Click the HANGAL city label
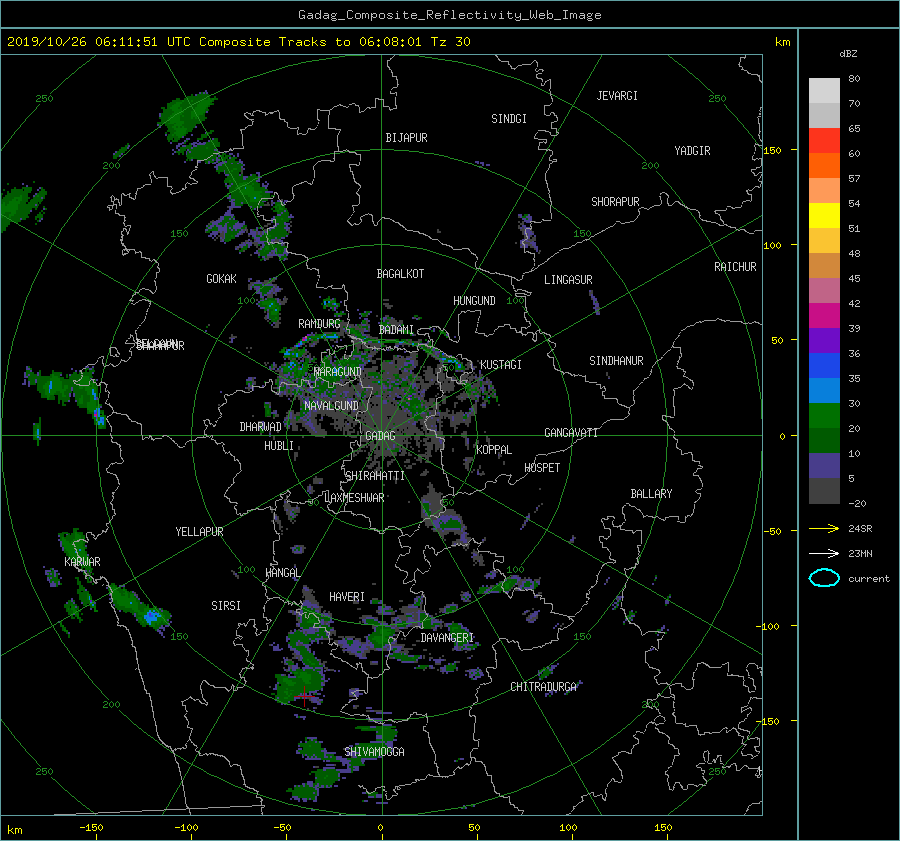The height and width of the screenshot is (841, 900). click(283, 572)
